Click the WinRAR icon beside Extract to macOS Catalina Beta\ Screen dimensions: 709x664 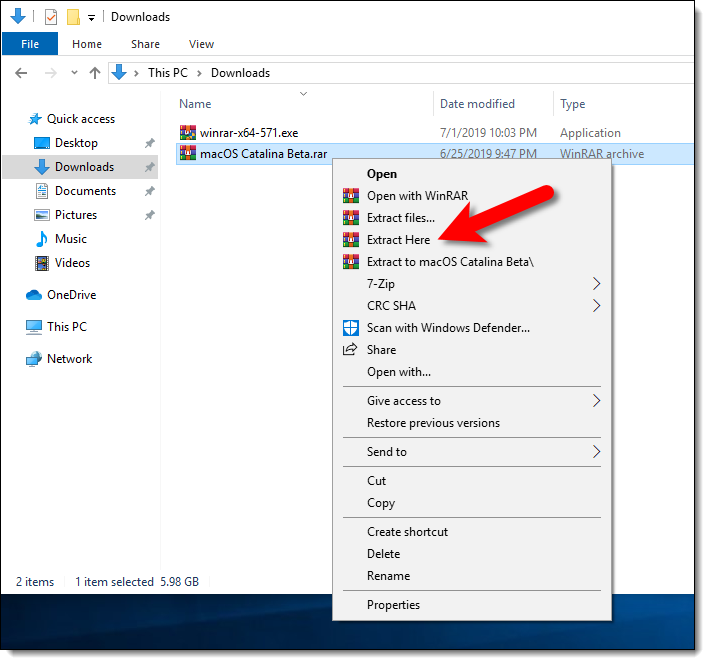click(351, 262)
